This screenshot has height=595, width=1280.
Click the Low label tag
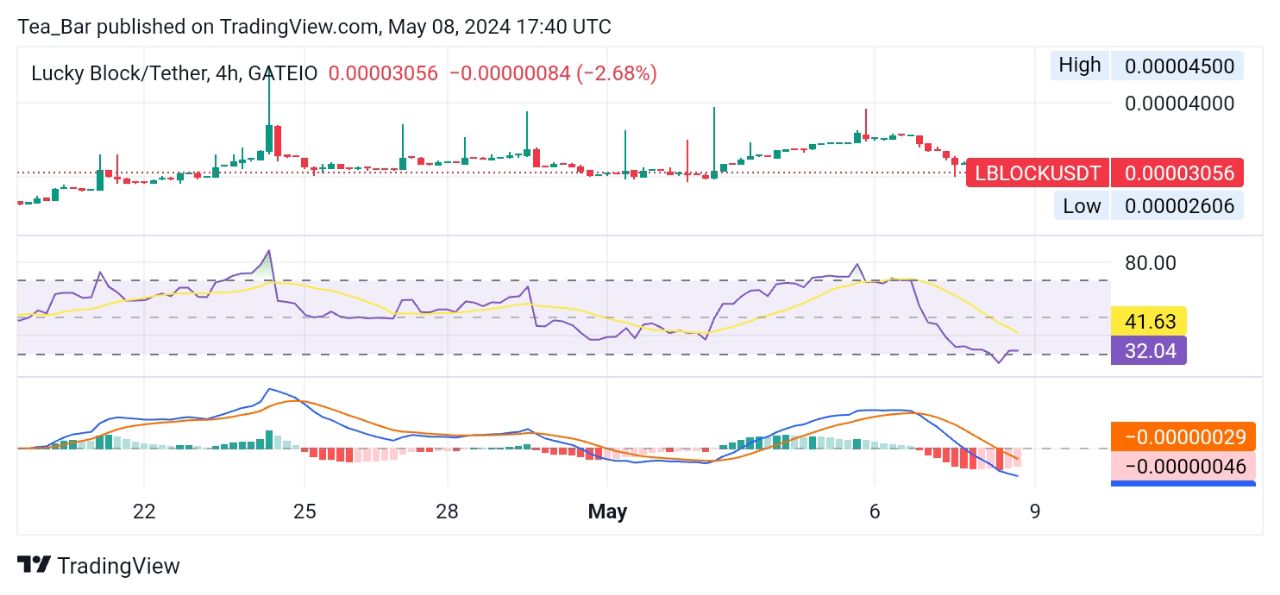(x=1081, y=206)
